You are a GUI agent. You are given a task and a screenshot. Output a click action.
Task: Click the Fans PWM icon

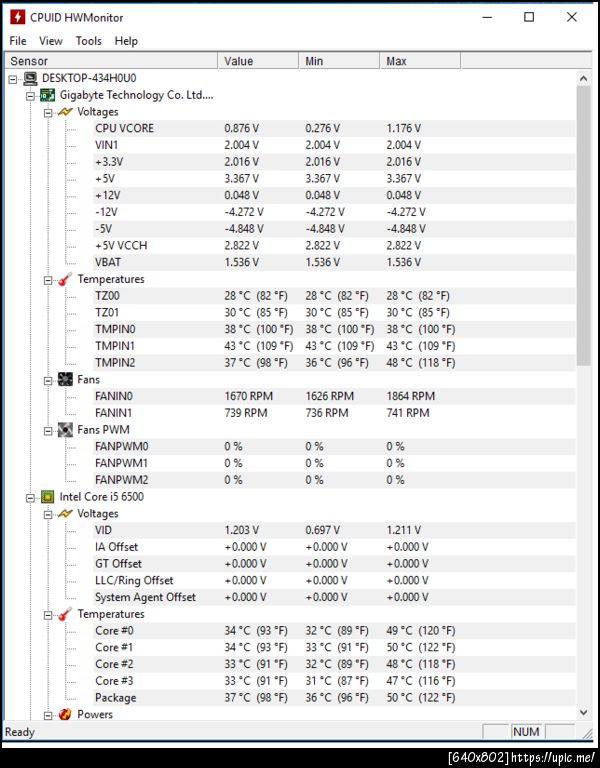point(65,430)
